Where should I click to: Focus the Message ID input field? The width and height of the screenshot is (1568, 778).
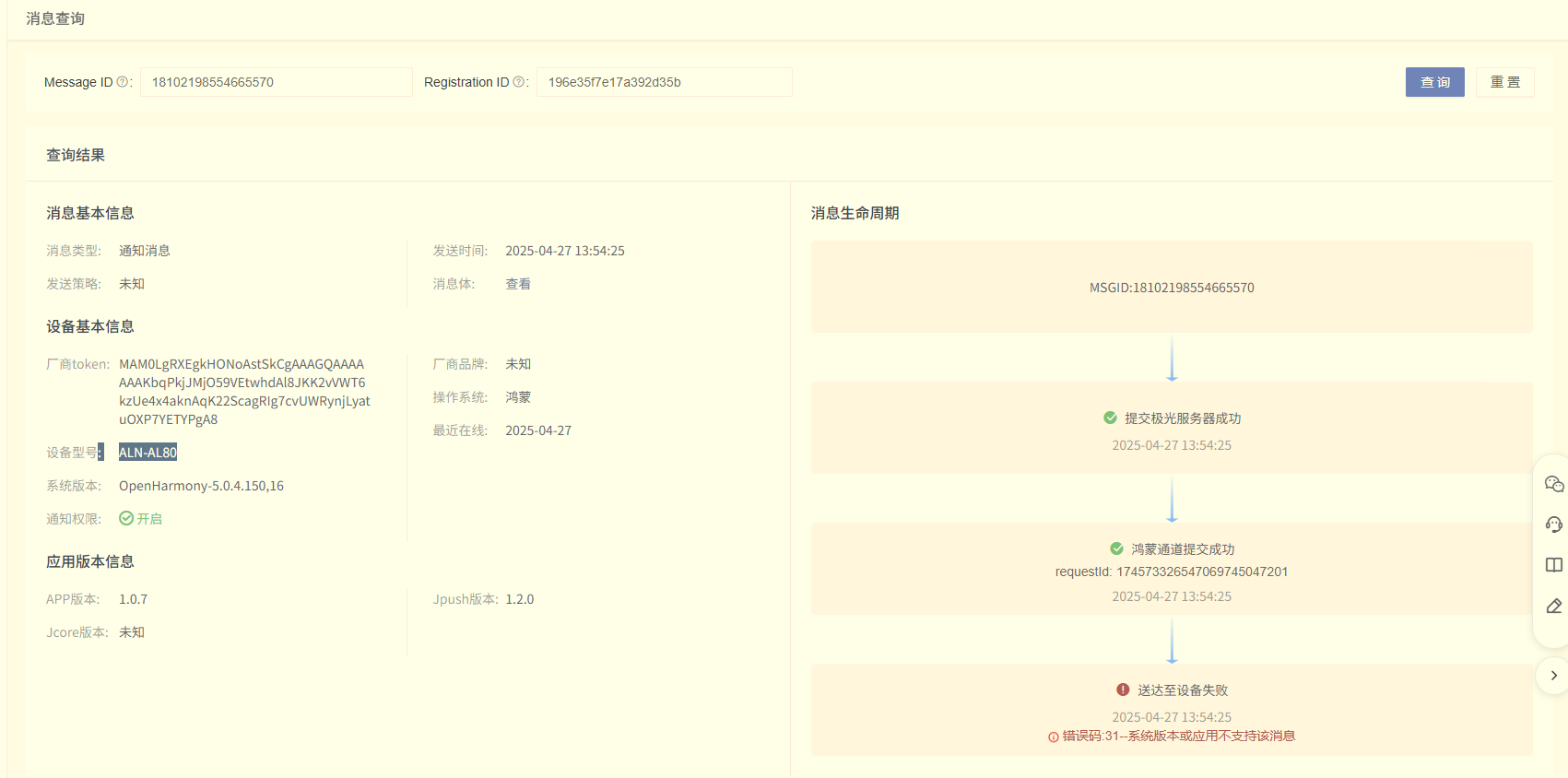pyautogui.click(x=276, y=82)
